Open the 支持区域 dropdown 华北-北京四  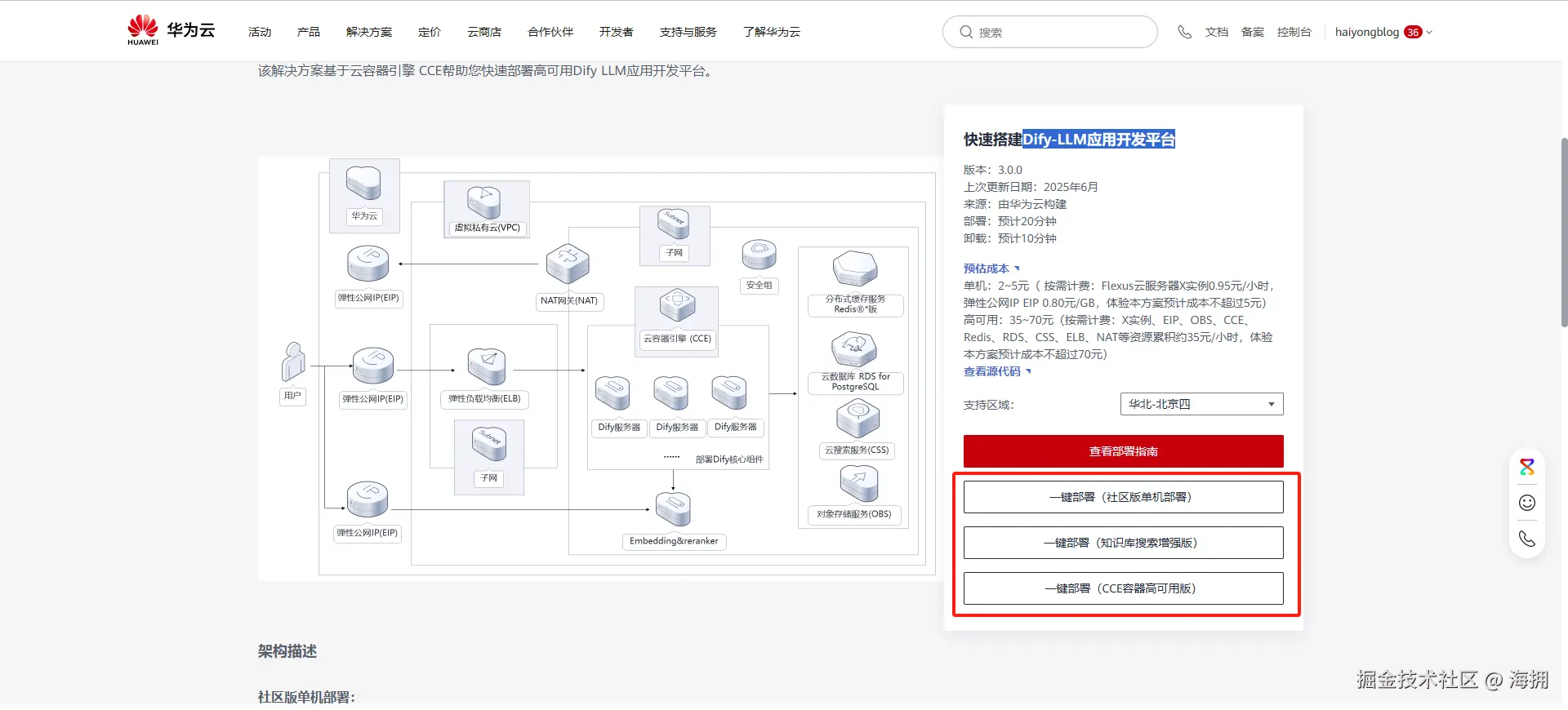click(x=1201, y=404)
